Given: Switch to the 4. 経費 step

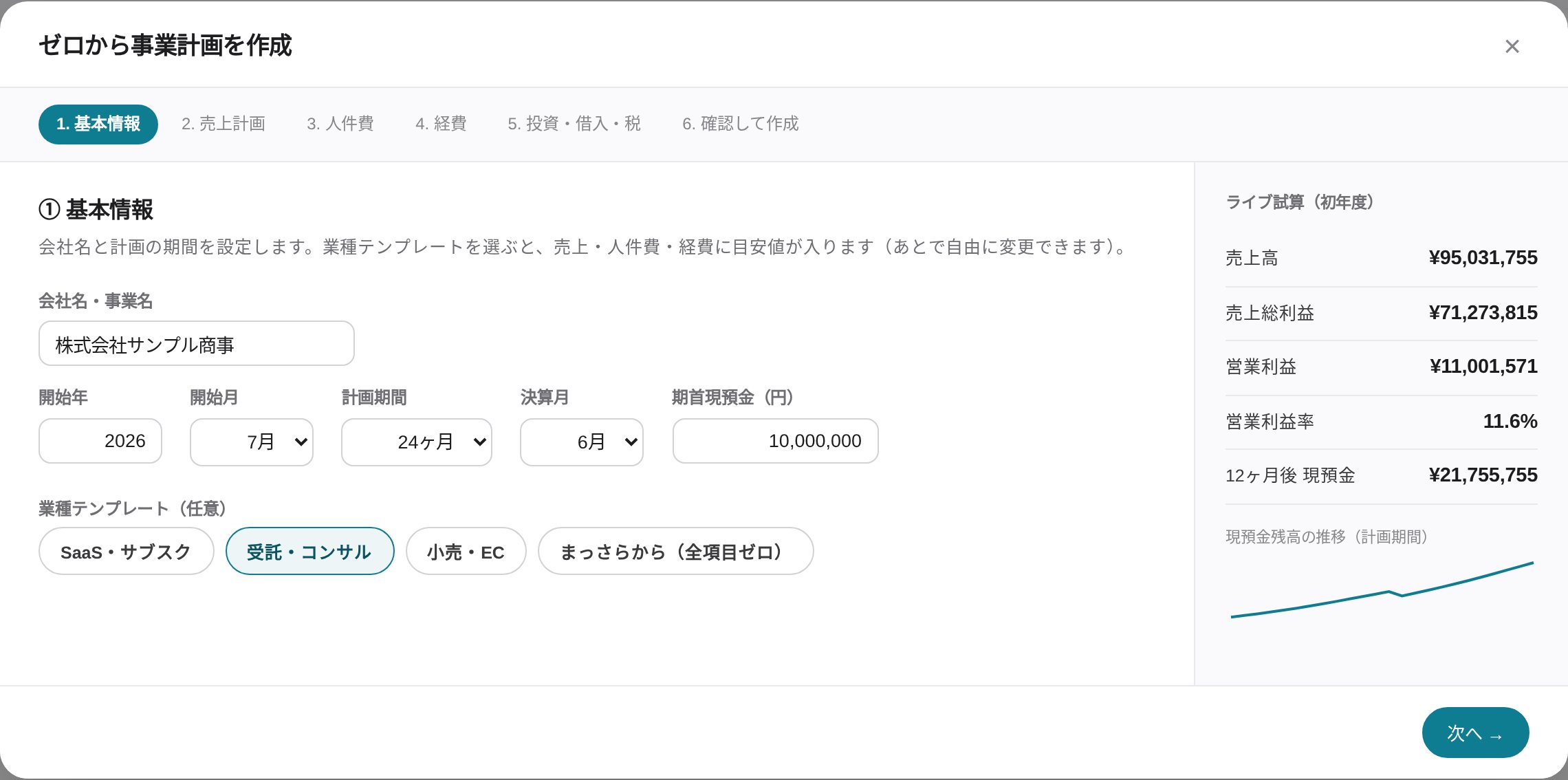Looking at the screenshot, I should pos(441,124).
